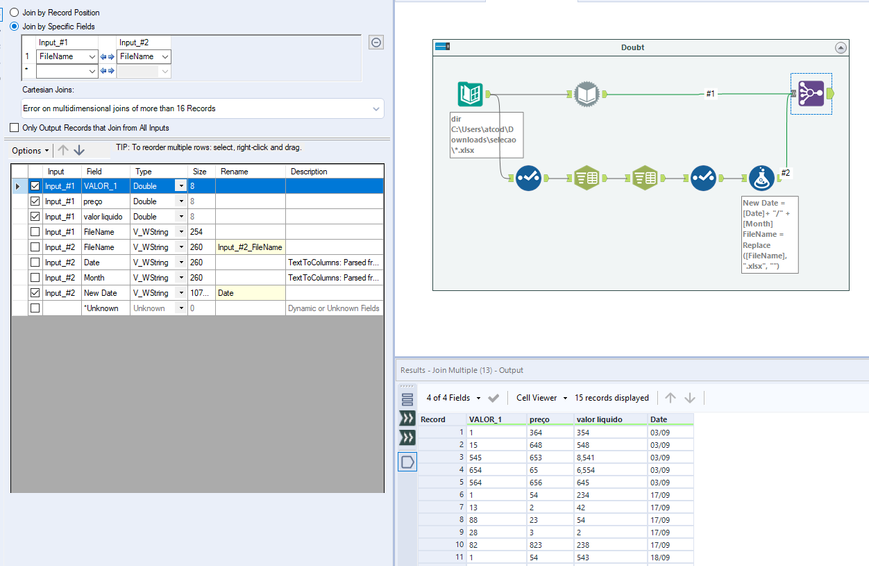Image resolution: width=869 pixels, height=566 pixels.
Task: Select the Directory input tool on canvas
Action: click(x=470, y=95)
